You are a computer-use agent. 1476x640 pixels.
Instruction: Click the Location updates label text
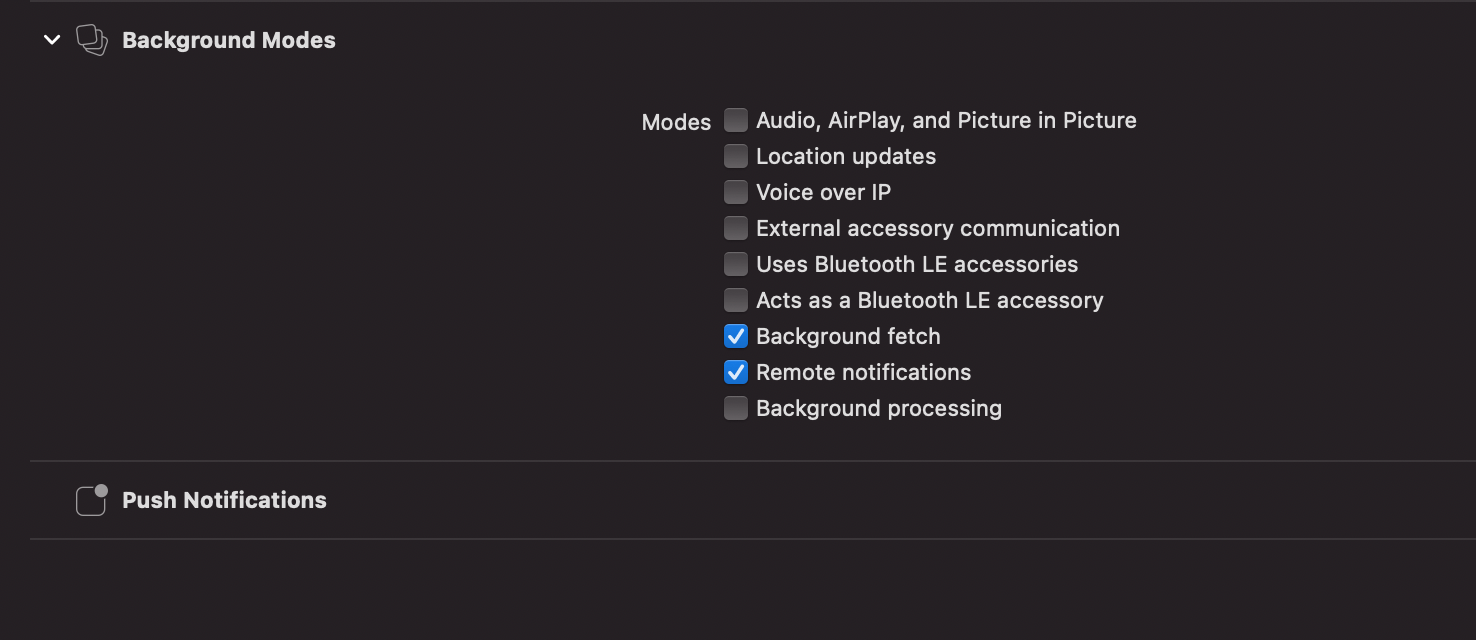[x=846, y=156]
